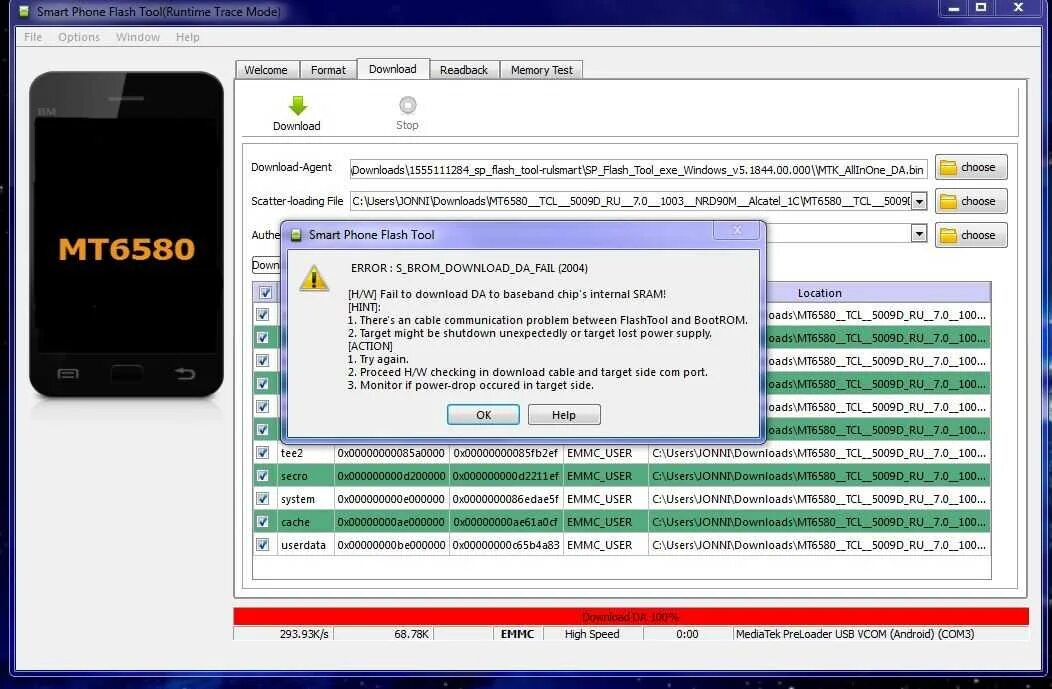Click the green Download arrow icon
Screen dimensions: 1052x689
(x=297, y=105)
